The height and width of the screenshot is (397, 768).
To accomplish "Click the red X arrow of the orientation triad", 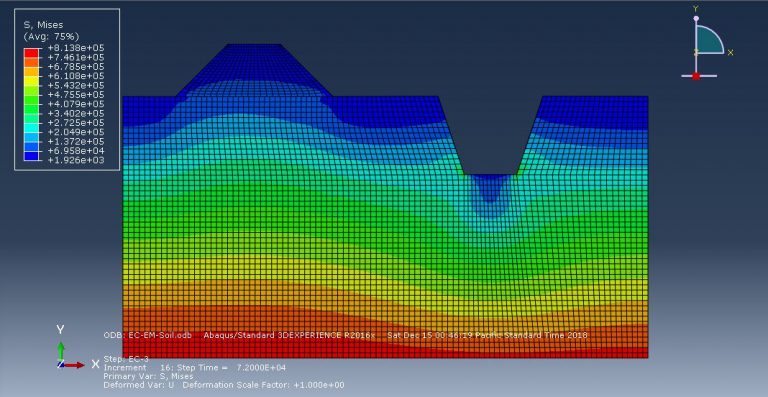I will click(x=74, y=365).
